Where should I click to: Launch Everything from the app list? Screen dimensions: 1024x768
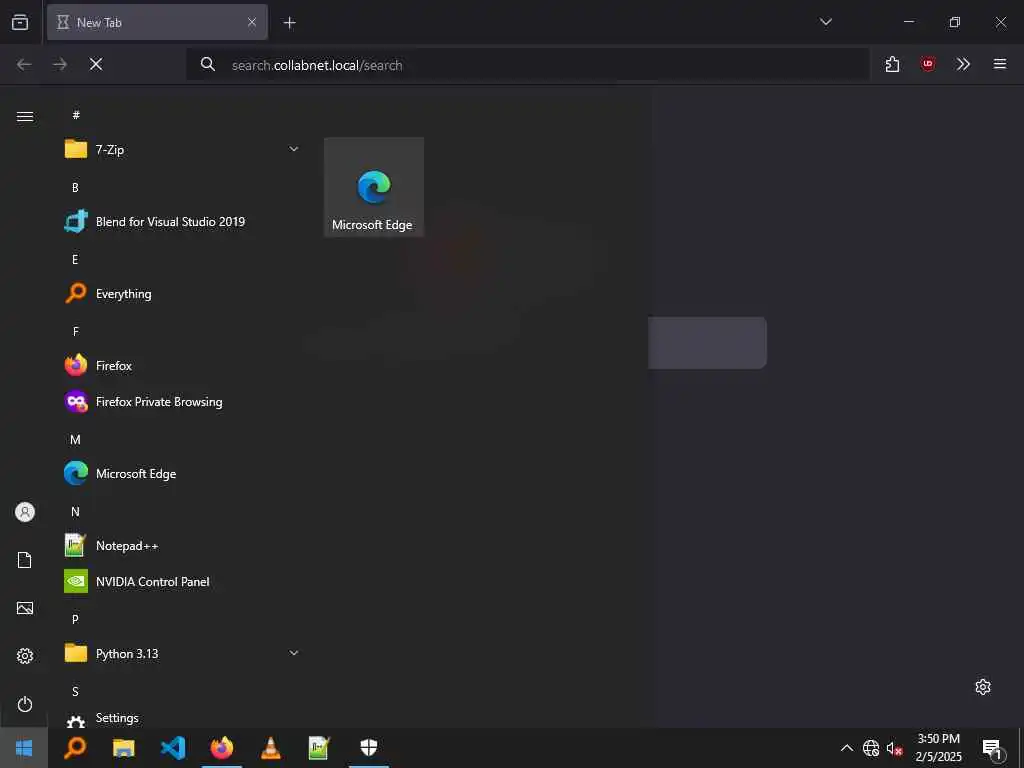coord(182,294)
